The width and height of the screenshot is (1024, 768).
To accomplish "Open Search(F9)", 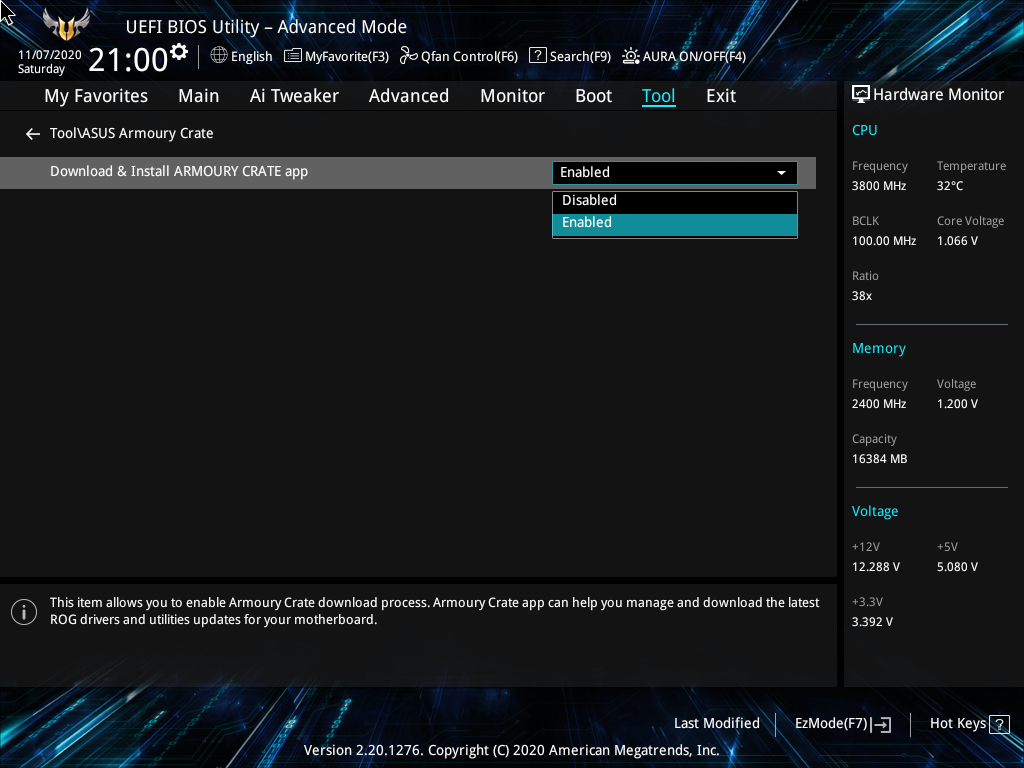I will click(x=570, y=56).
